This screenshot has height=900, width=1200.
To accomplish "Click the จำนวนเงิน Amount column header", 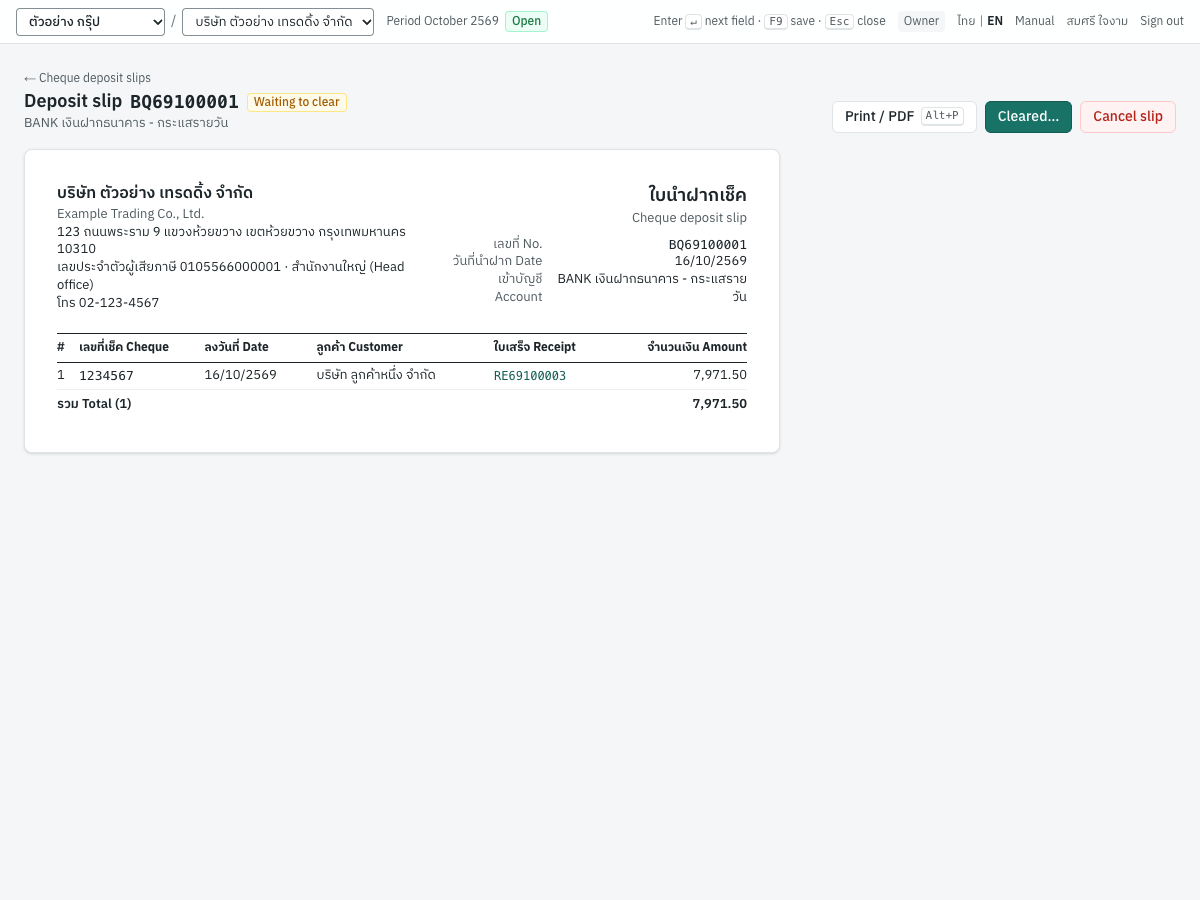I will point(697,347).
